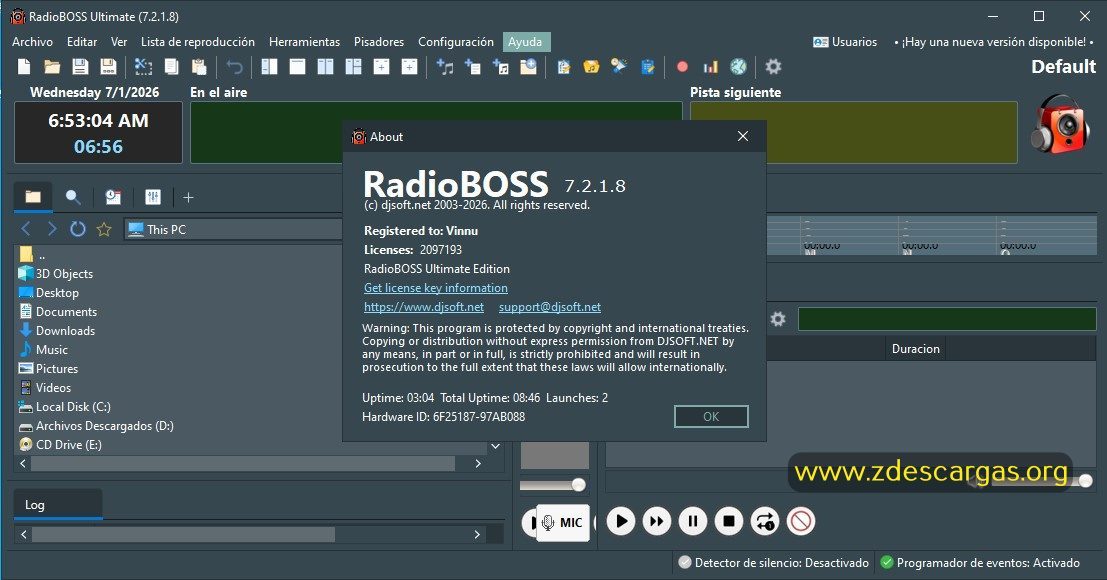Image resolution: width=1107 pixels, height=580 pixels.
Task: Toggle the repeat track loop button
Action: click(x=765, y=521)
